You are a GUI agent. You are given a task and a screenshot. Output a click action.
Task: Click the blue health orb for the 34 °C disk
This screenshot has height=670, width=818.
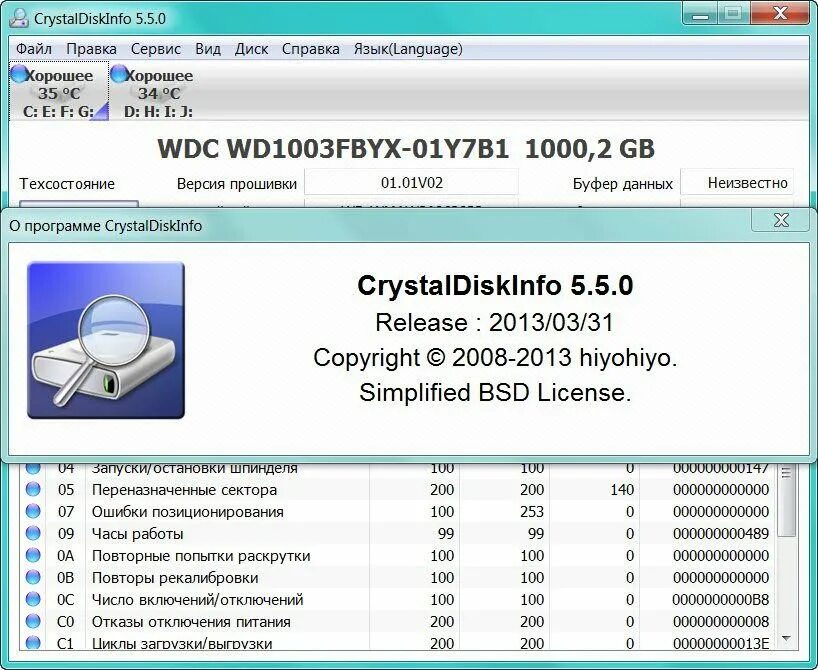click(119, 74)
